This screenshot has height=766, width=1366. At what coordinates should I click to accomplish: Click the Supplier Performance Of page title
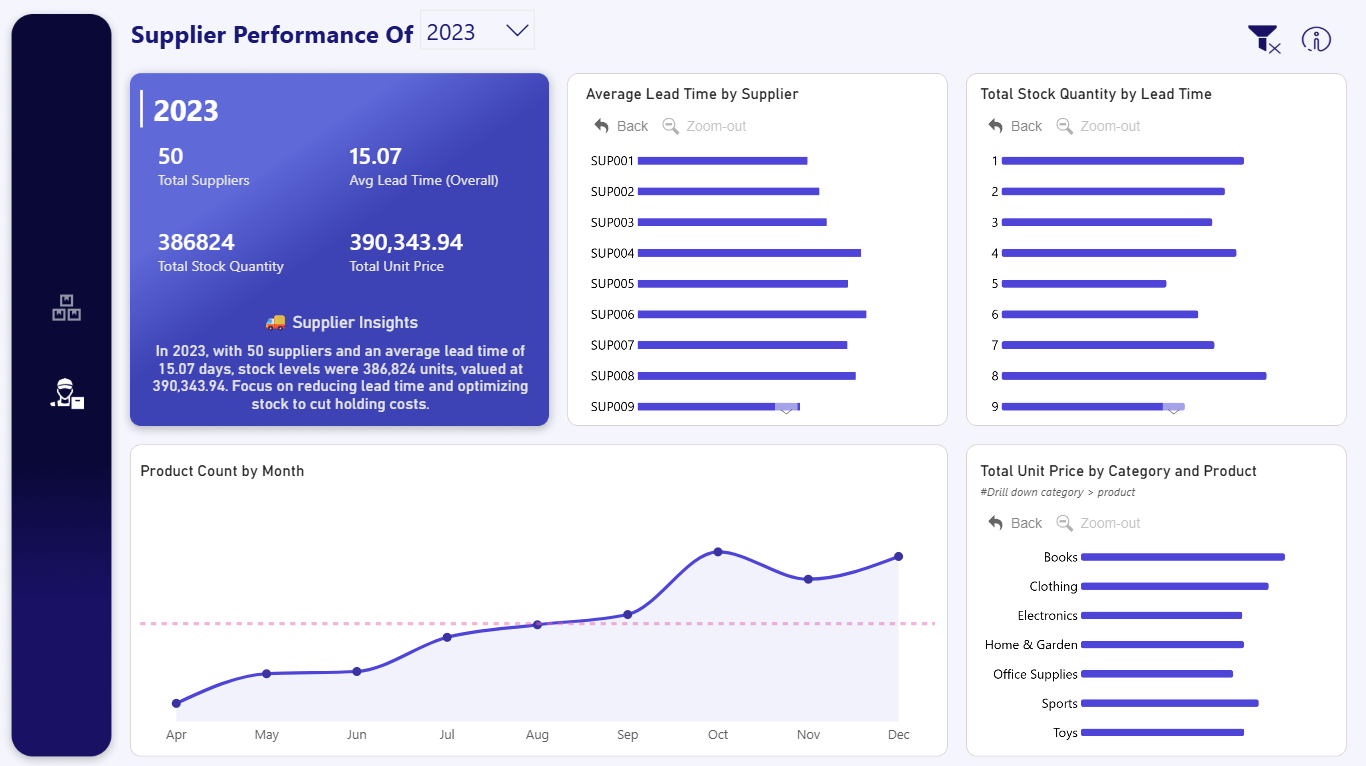[272, 35]
